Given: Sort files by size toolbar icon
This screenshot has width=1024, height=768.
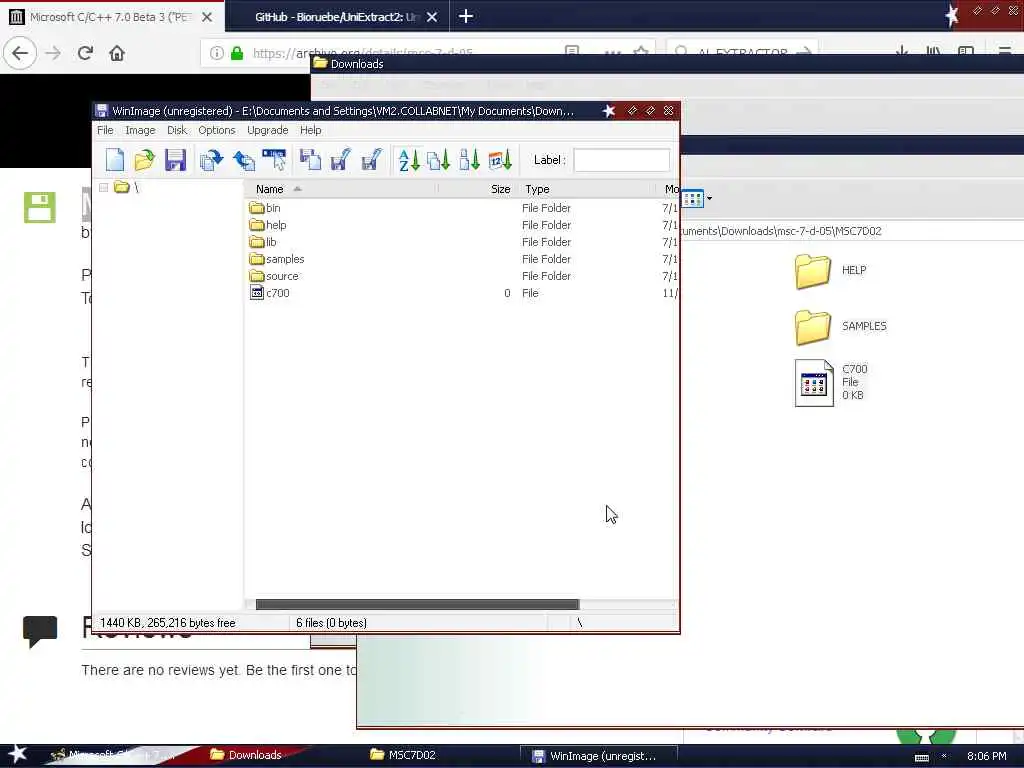Looking at the screenshot, I should click(469, 159).
